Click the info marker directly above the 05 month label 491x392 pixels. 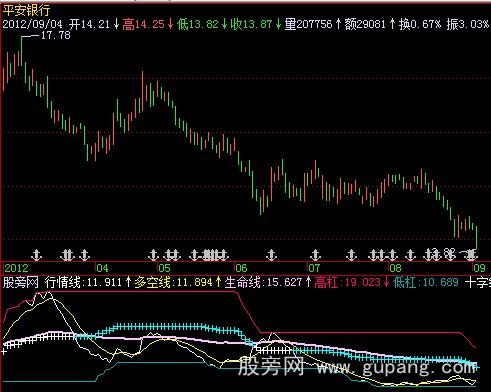coord(153,255)
